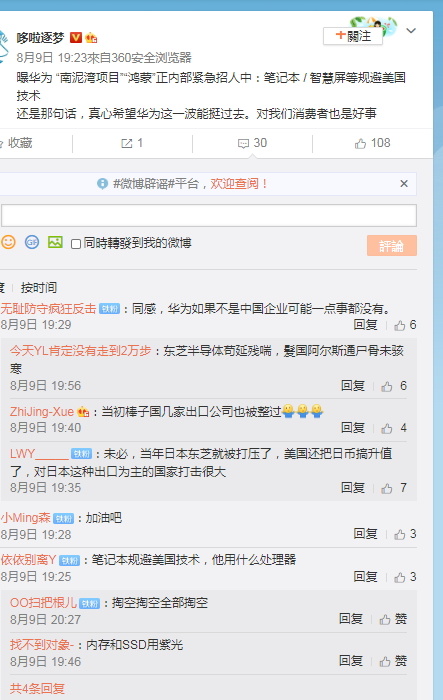443x700 pixels.
Task: Click the image upload icon
Action: click(x=55, y=242)
